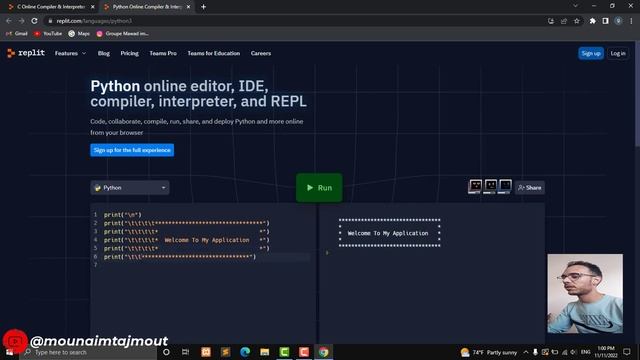
Task: Share the repl
Action: pyautogui.click(x=529, y=188)
